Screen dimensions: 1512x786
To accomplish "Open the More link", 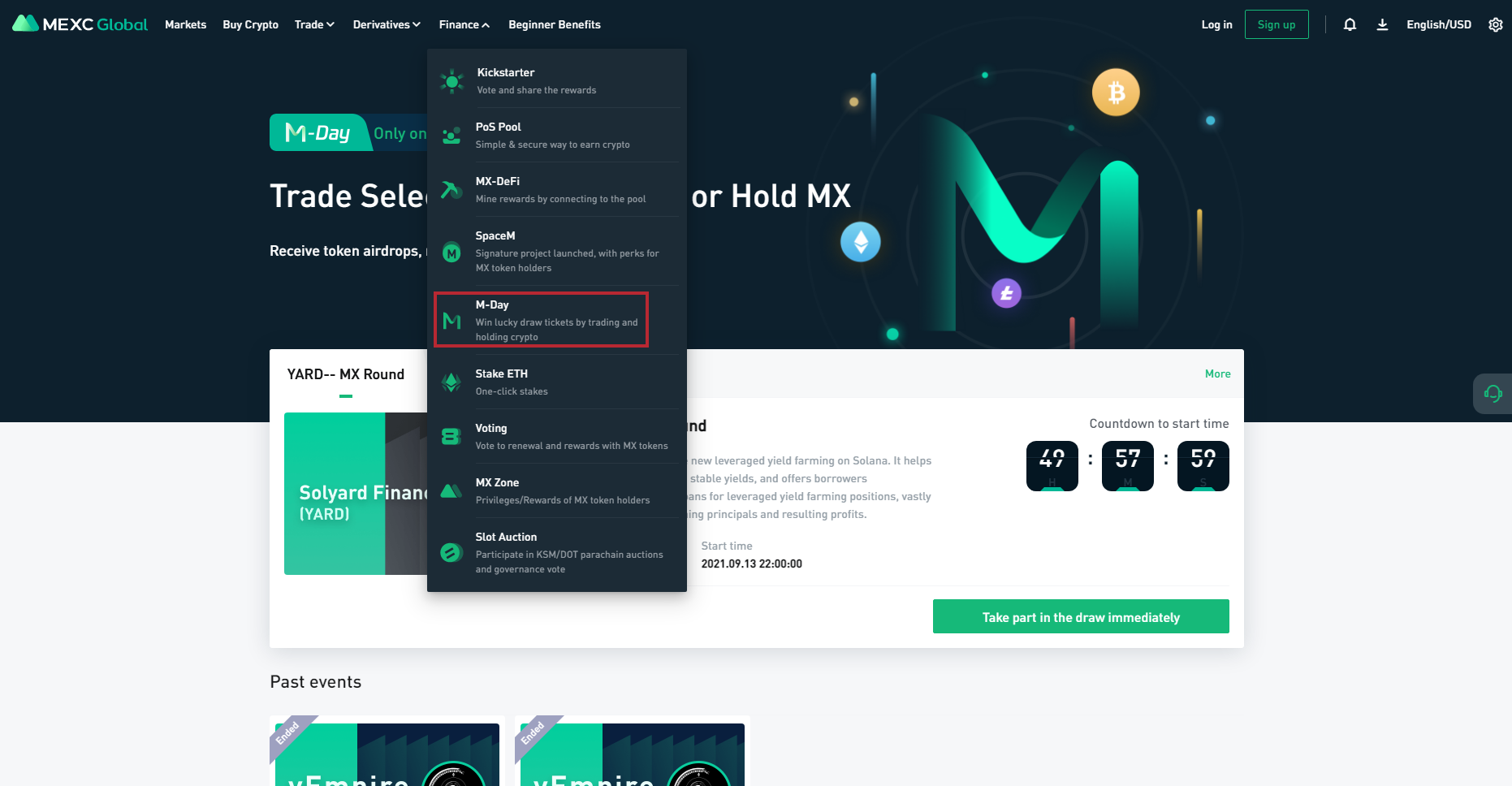I will pos(1217,374).
